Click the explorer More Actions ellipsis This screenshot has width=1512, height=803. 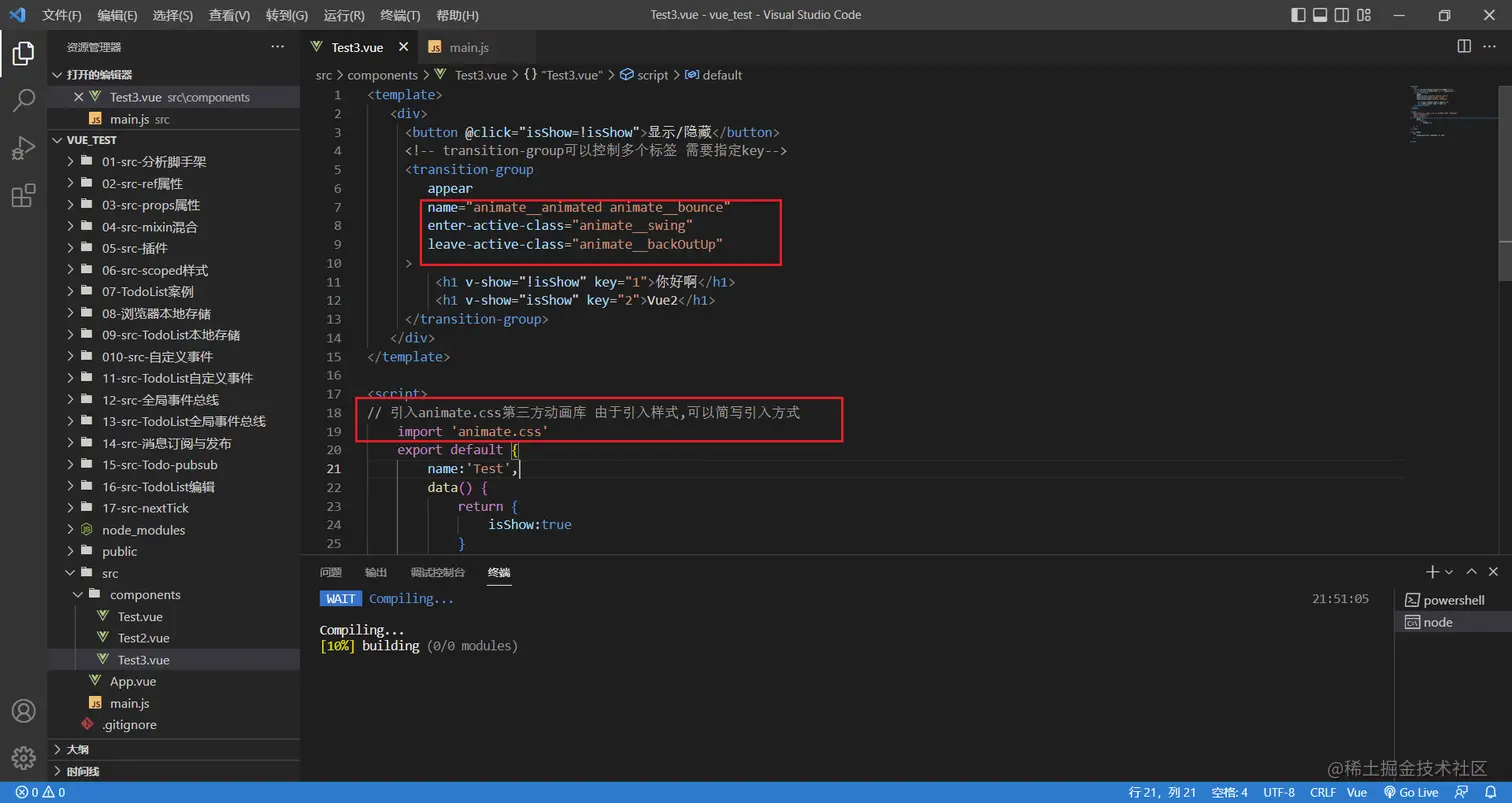tap(278, 47)
